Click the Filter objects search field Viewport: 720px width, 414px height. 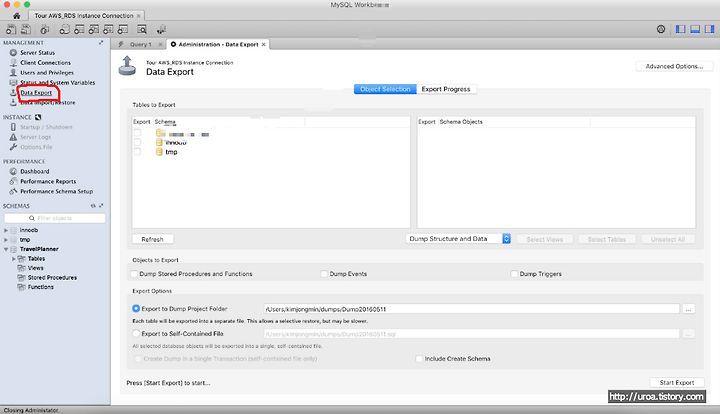[x=55, y=218]
